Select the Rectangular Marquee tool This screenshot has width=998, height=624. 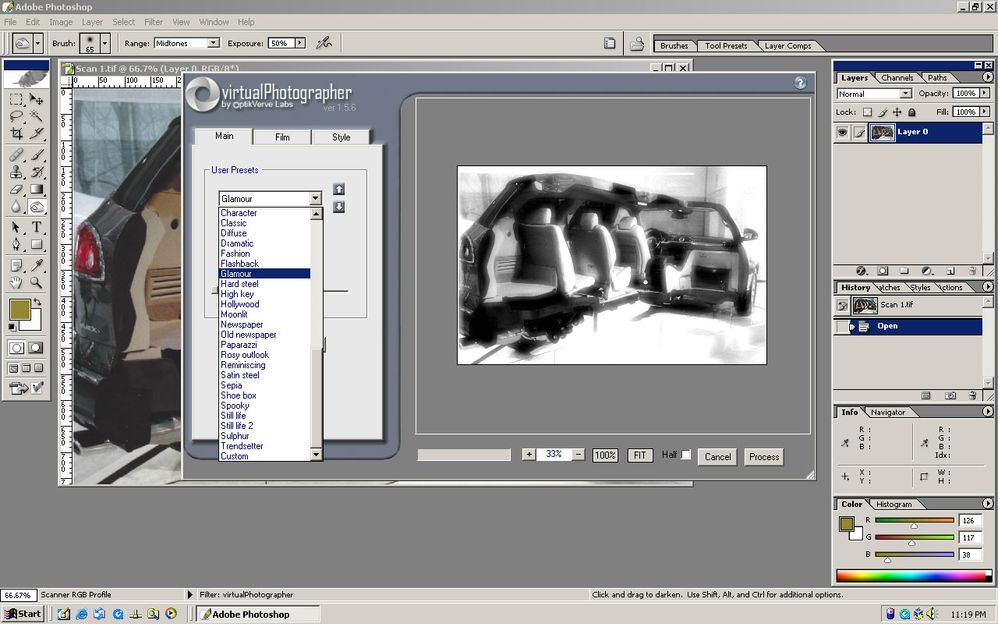tap(17, 99)
